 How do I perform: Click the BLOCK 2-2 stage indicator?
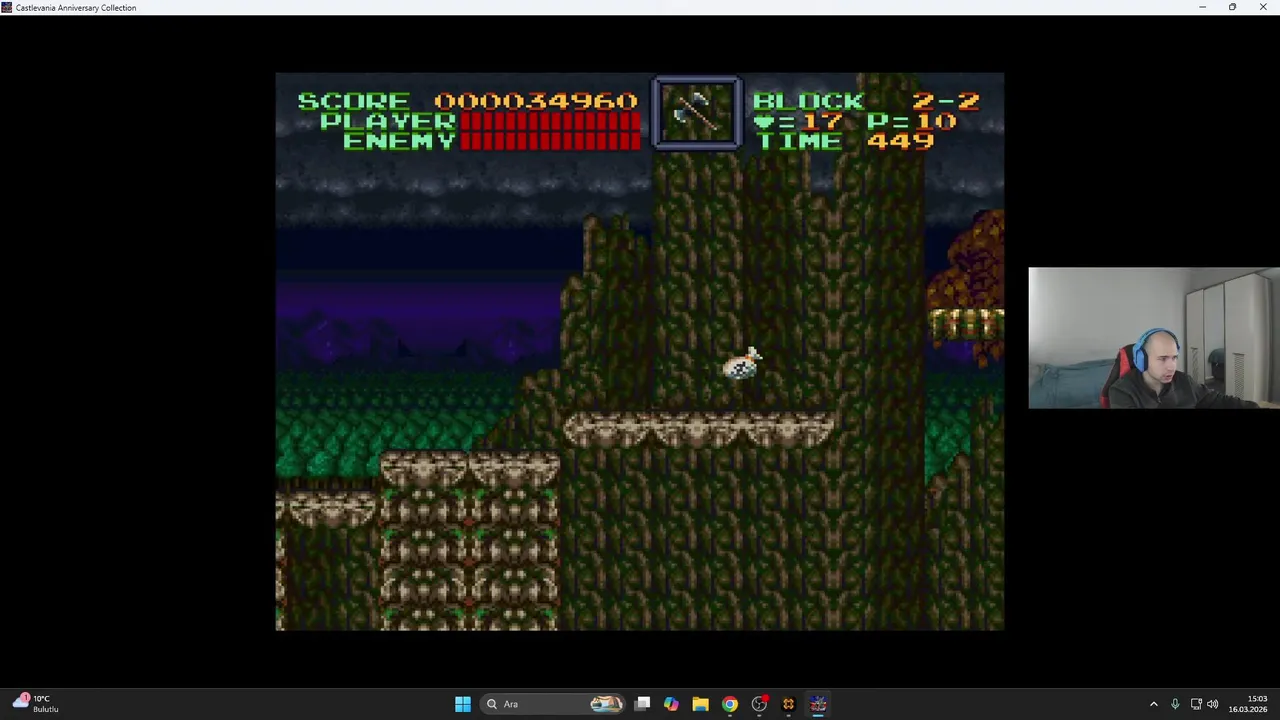pos(866,101)
